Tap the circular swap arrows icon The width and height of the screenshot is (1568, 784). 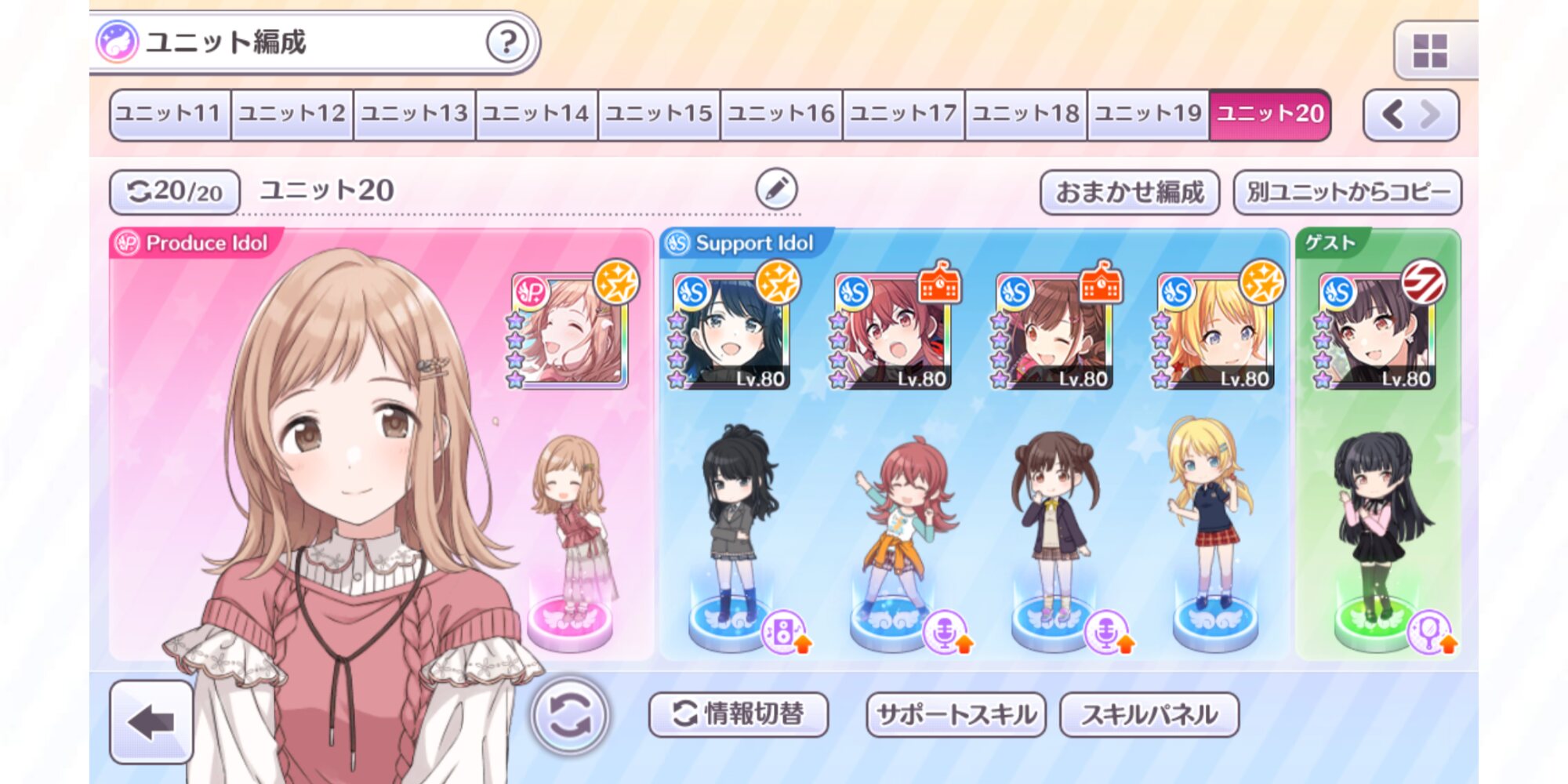click(570, 716)
